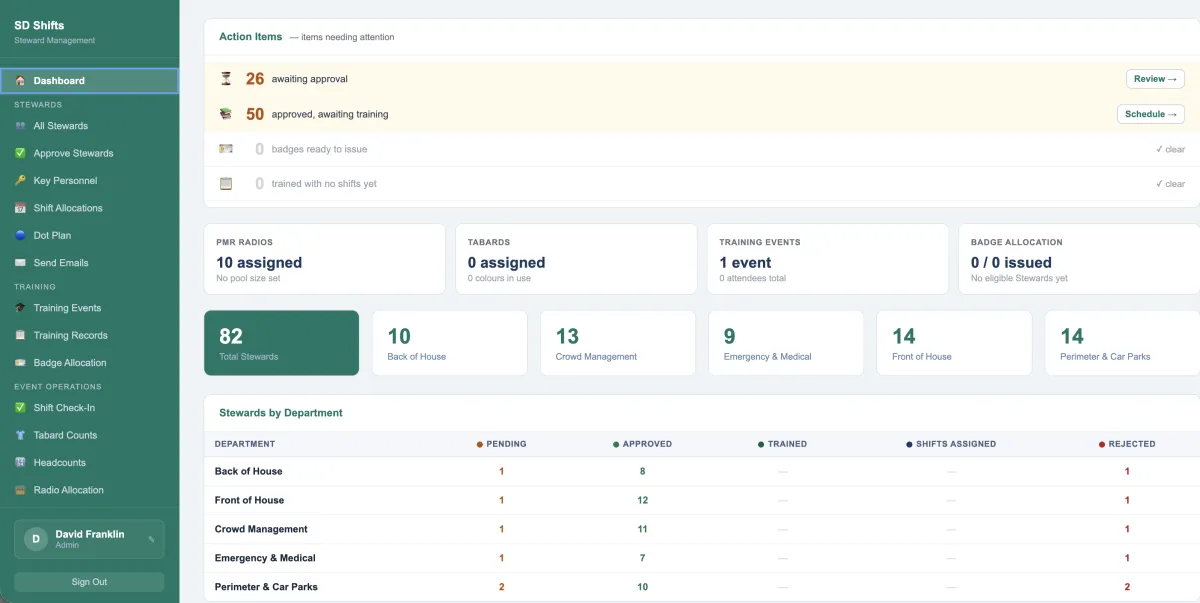Select the Emergency & Medical tile
The height and width of the screenshot is (603, 1200).
point(786,343)
